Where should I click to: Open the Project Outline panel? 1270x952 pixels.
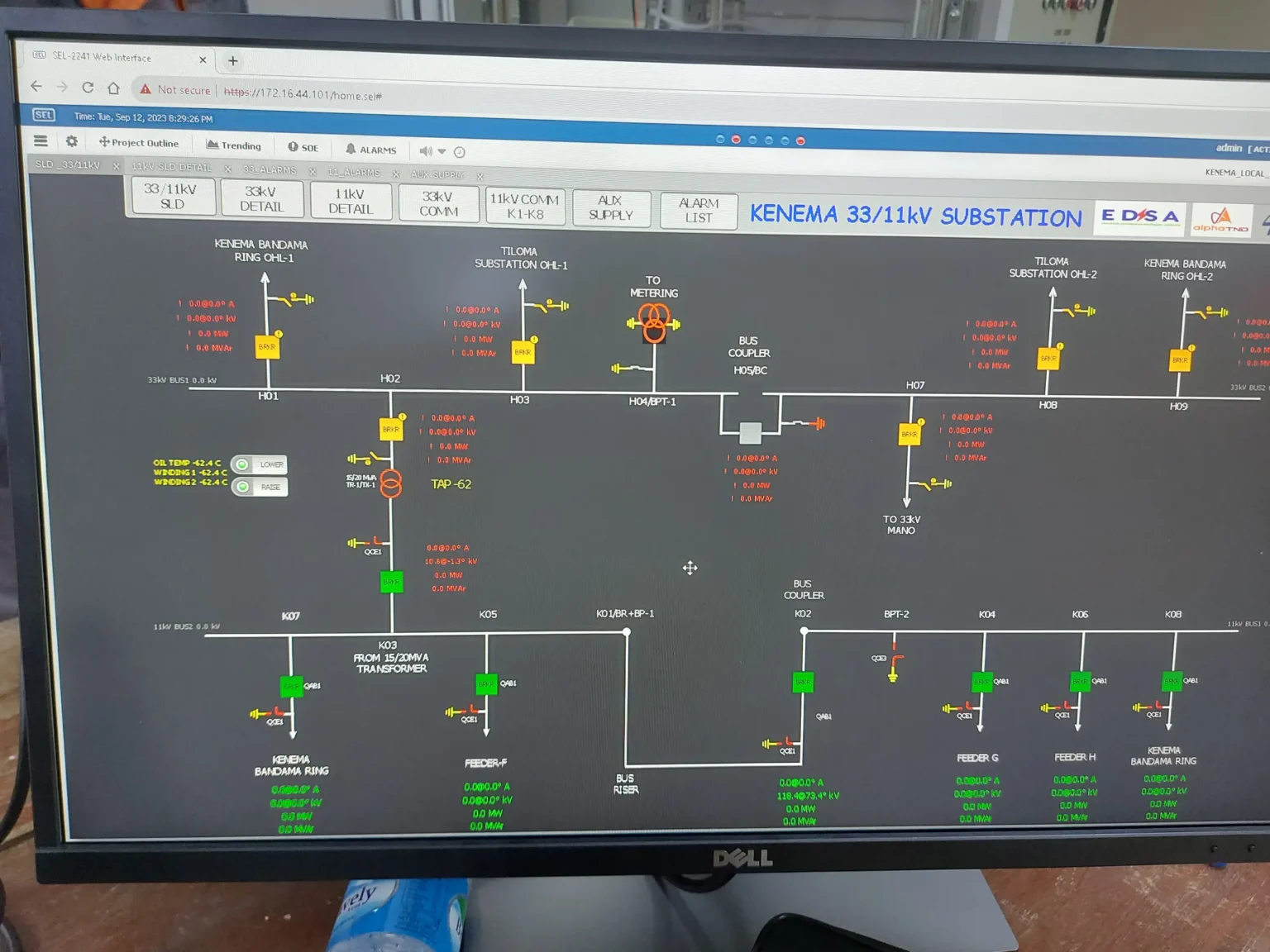(139, 143)
